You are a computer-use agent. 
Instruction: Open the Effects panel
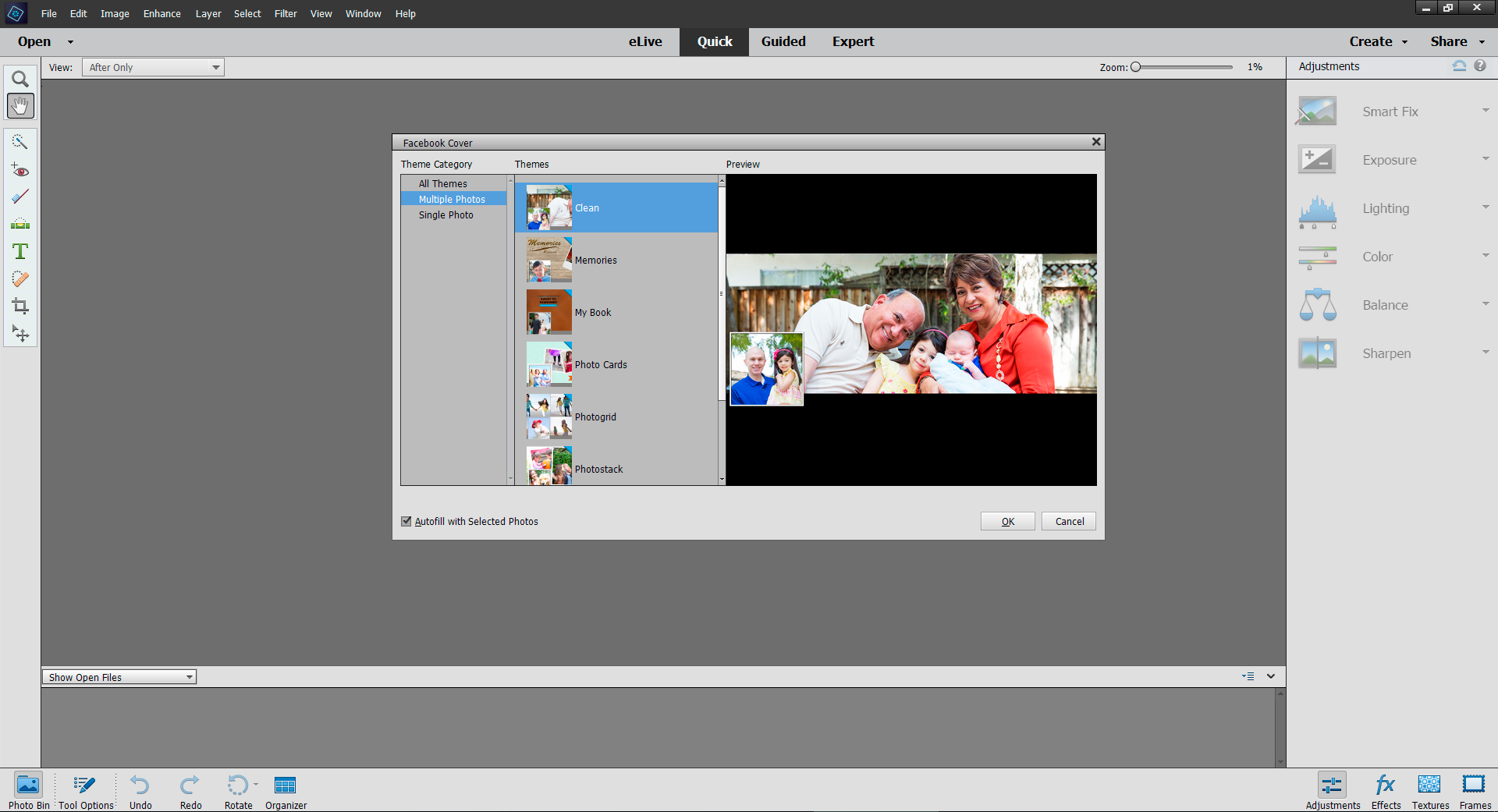pos(1386,791)
